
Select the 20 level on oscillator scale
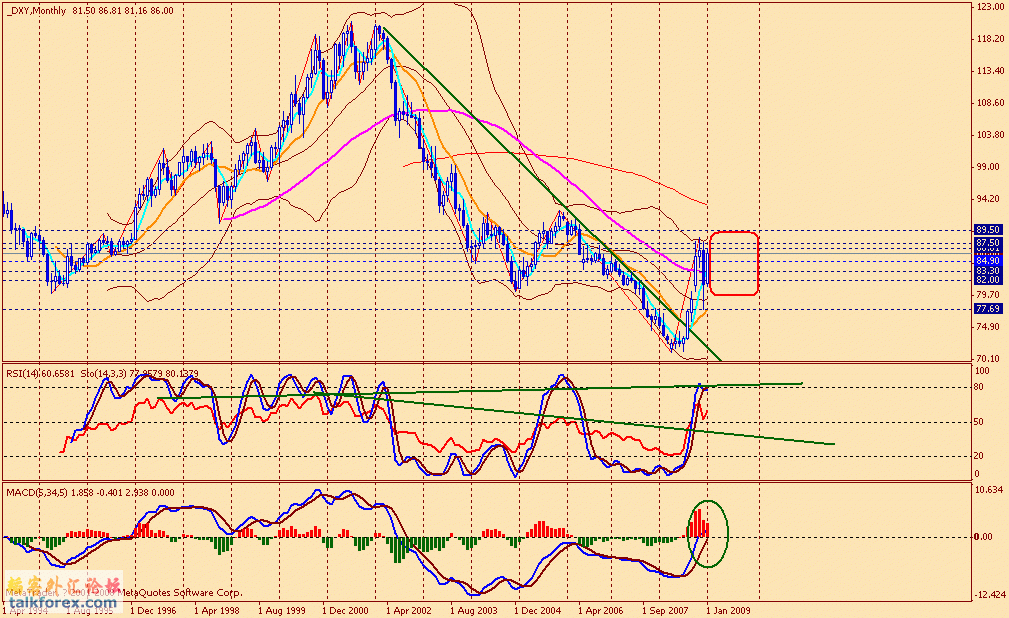point(979,456)
